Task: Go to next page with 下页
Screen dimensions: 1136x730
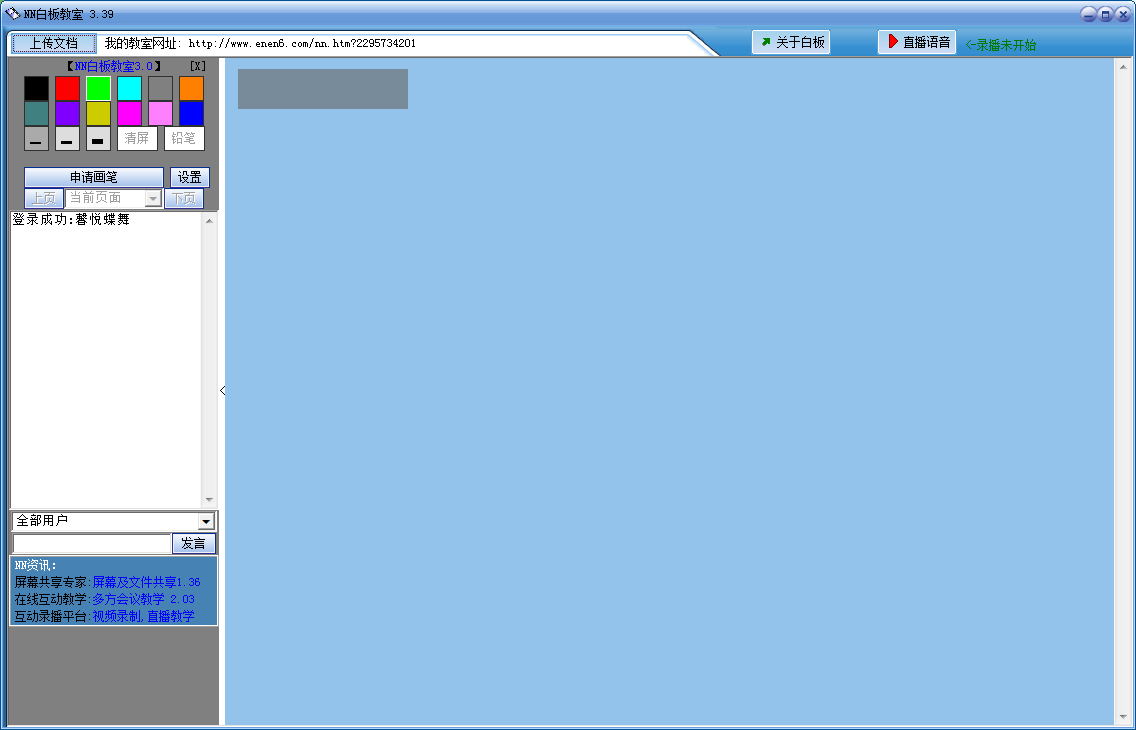Action: [x=184, y=198]
